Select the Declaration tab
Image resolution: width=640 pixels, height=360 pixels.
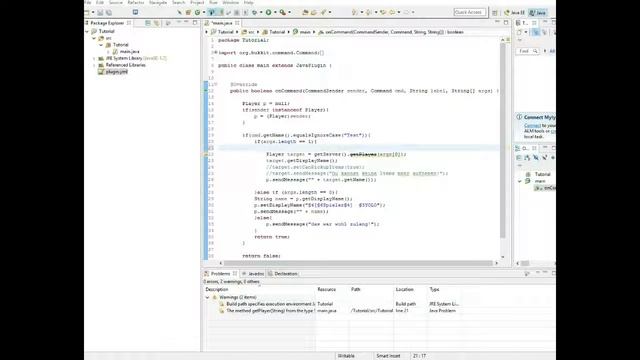click(x=282, y=273)
